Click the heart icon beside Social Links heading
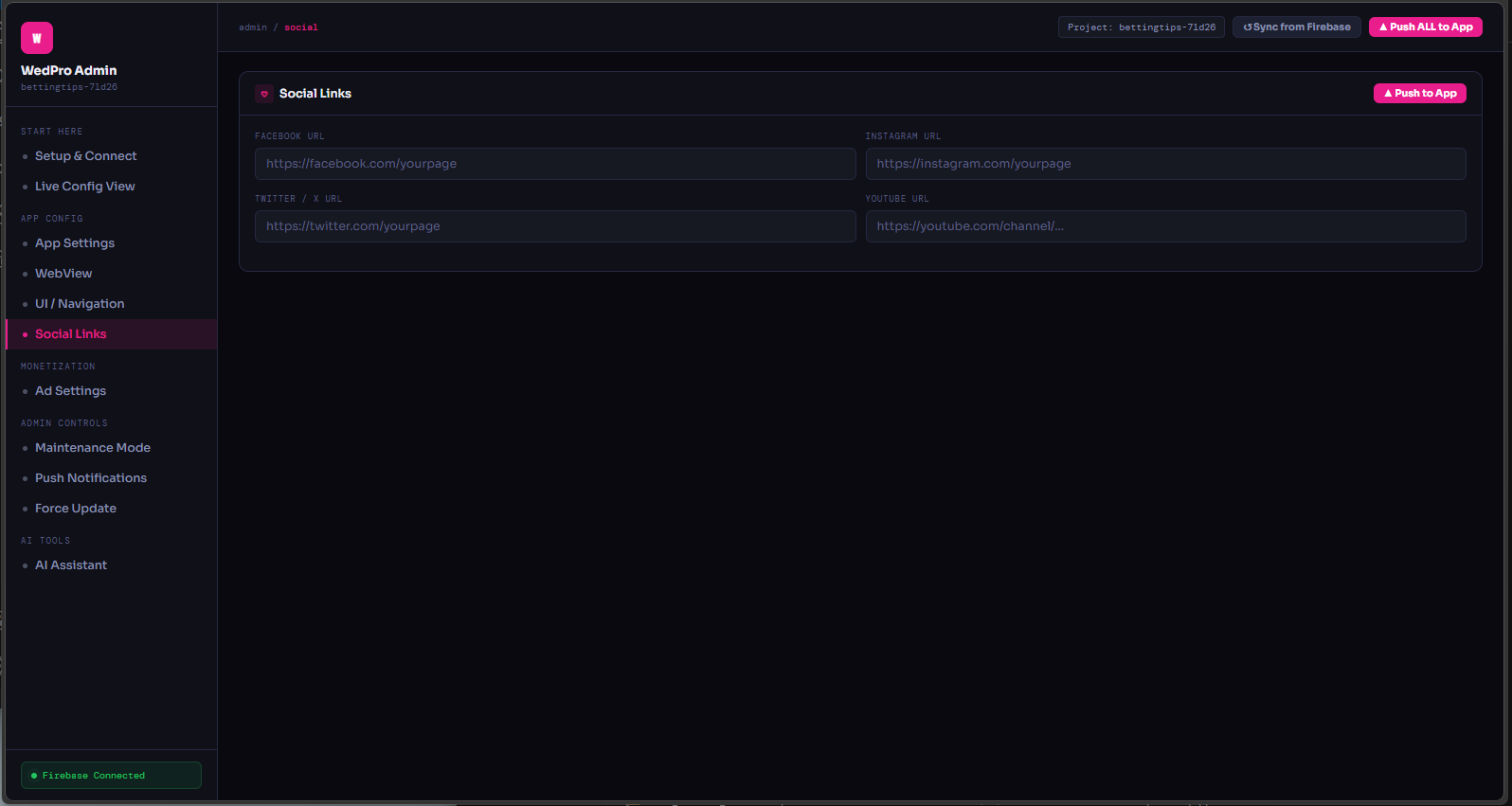 [x=264, y=94]
